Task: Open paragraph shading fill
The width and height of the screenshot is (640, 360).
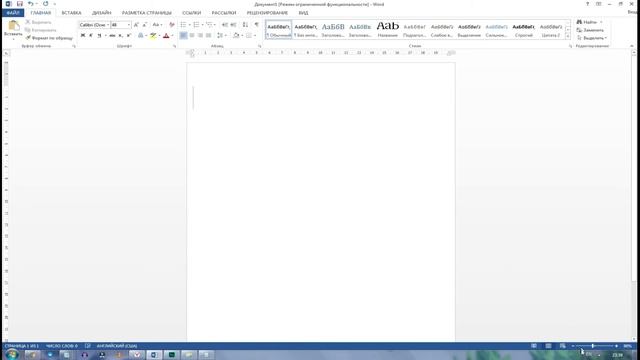Action: click(236, 36)
